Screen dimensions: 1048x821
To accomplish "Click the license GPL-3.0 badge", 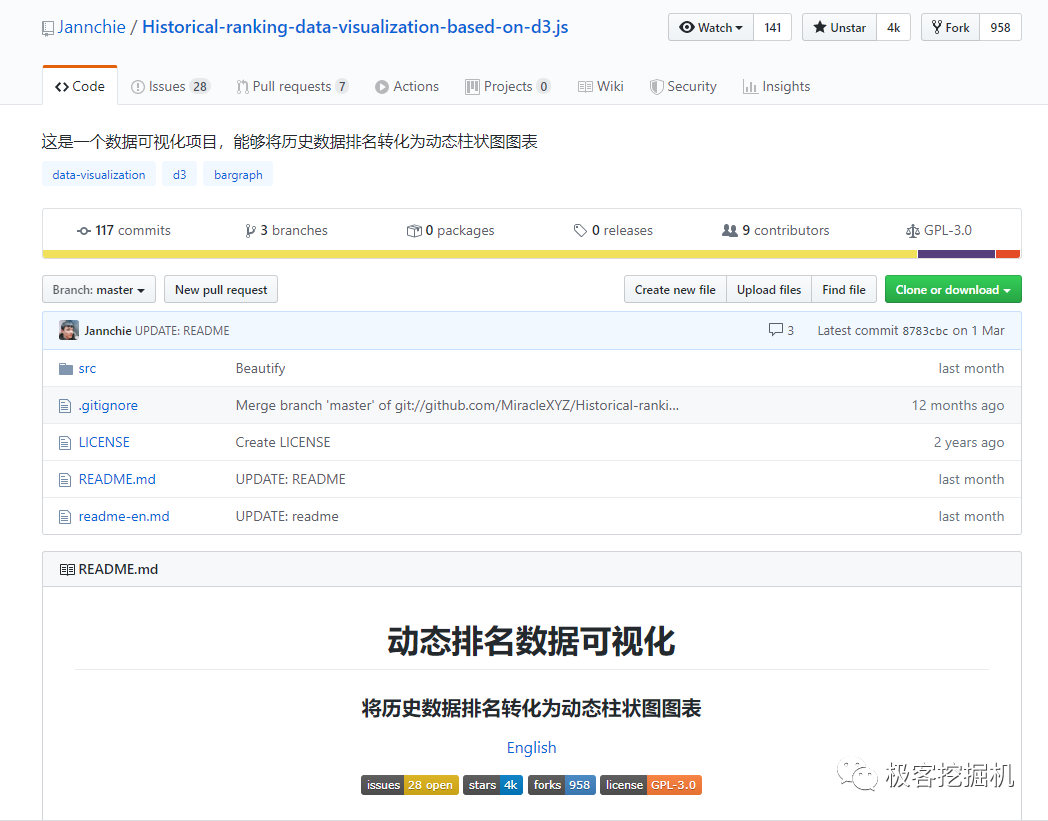I will point(651,785).
